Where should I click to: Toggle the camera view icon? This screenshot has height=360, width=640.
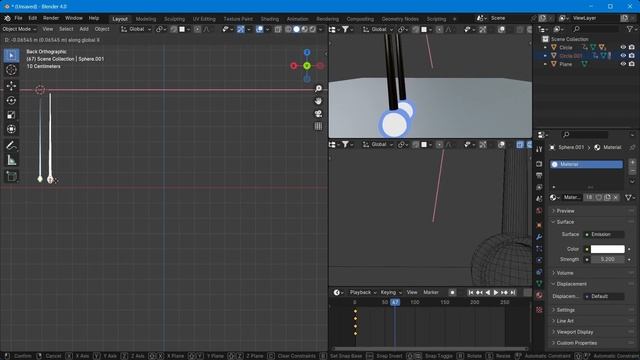click(318, 113)
